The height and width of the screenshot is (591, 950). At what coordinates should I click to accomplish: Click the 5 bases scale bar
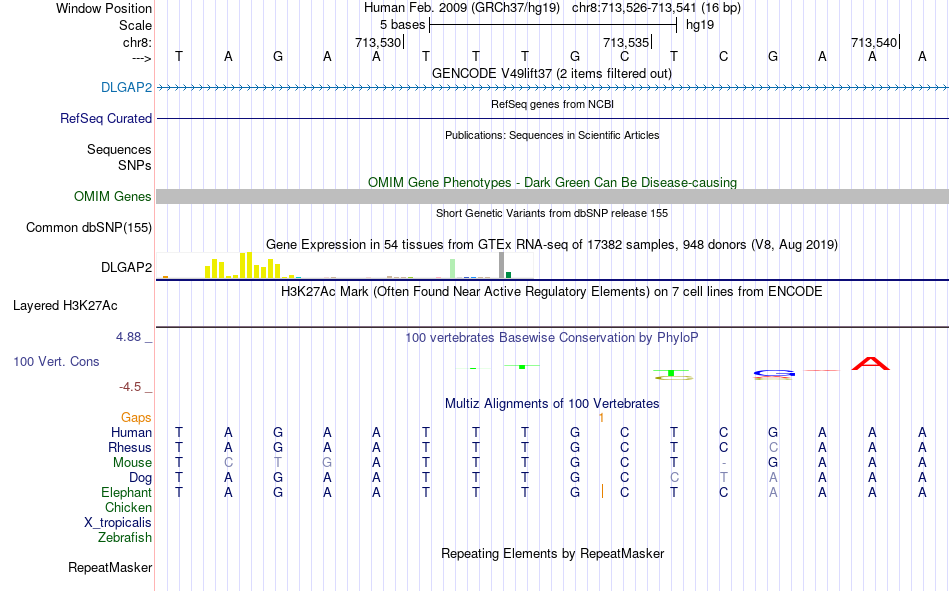[x=553, y=25]
